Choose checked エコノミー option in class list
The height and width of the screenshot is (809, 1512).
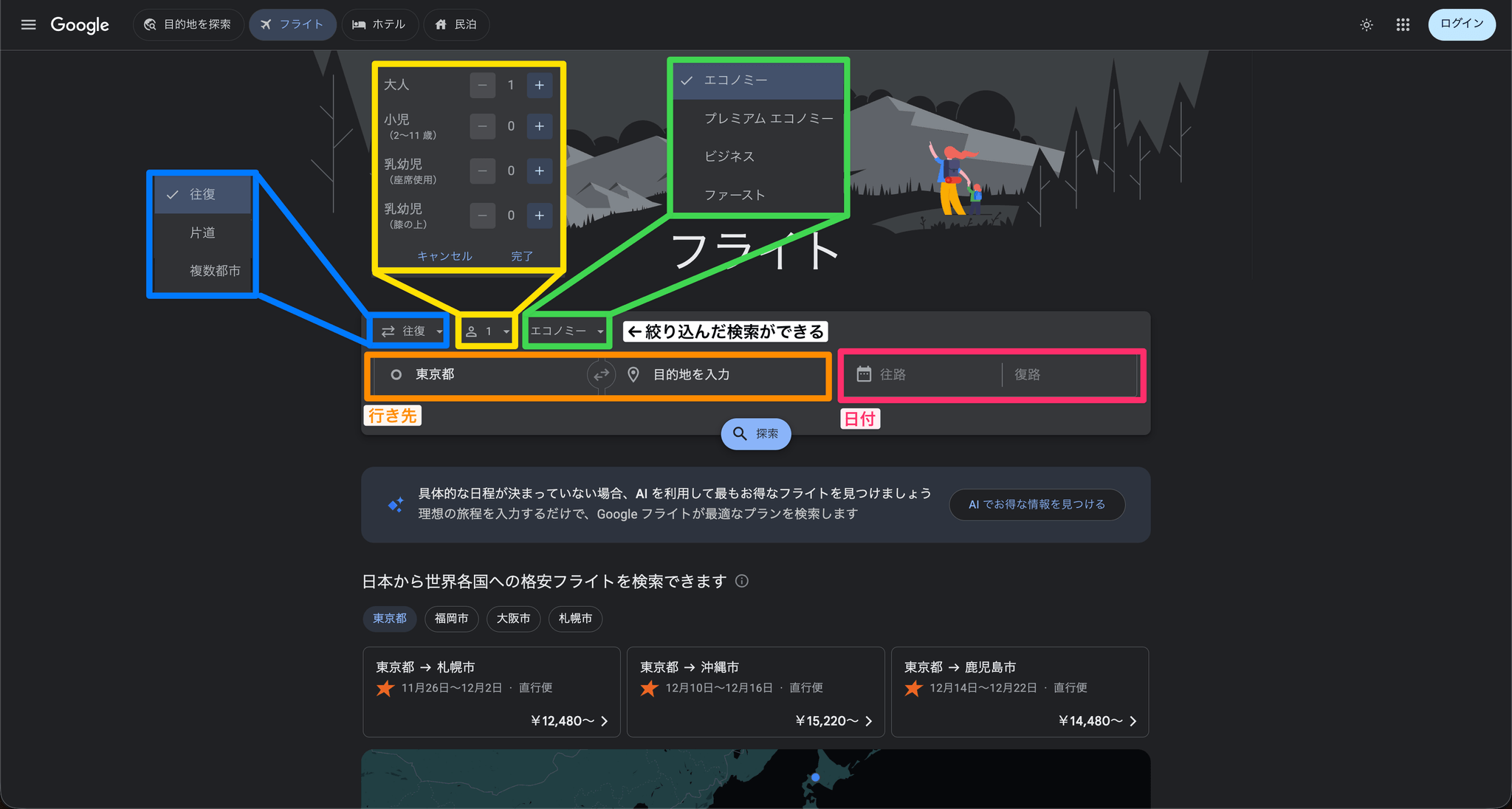pyautogui.click(x=759, y=80)
